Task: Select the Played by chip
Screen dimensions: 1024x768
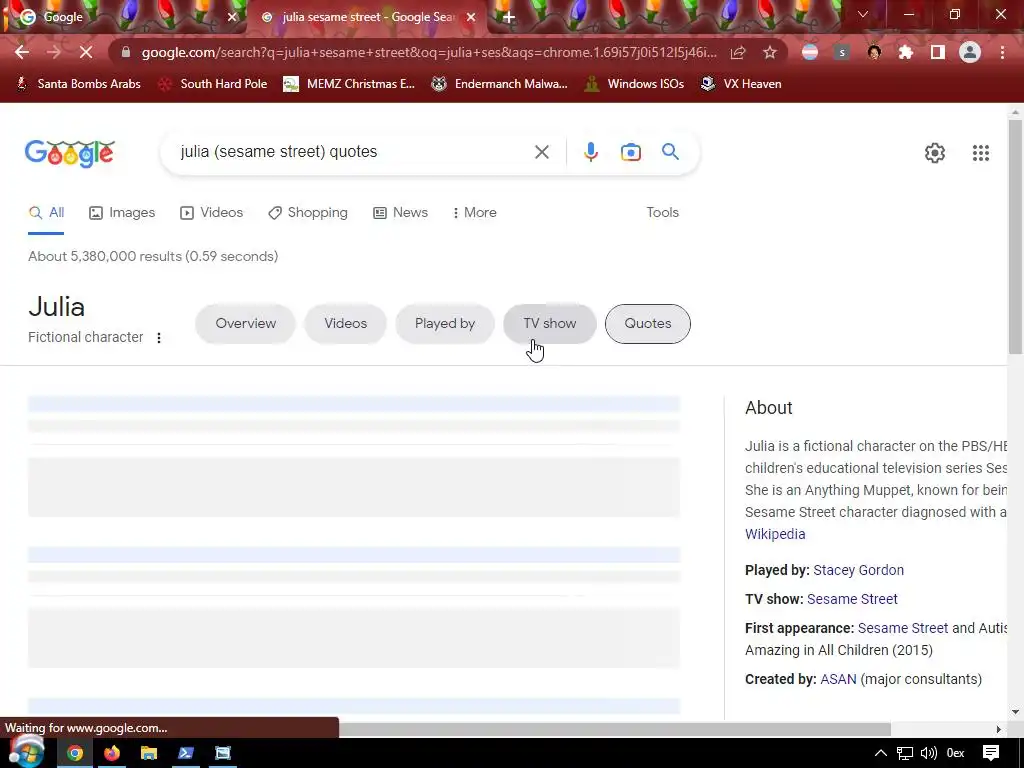Action: coord(445,323)
